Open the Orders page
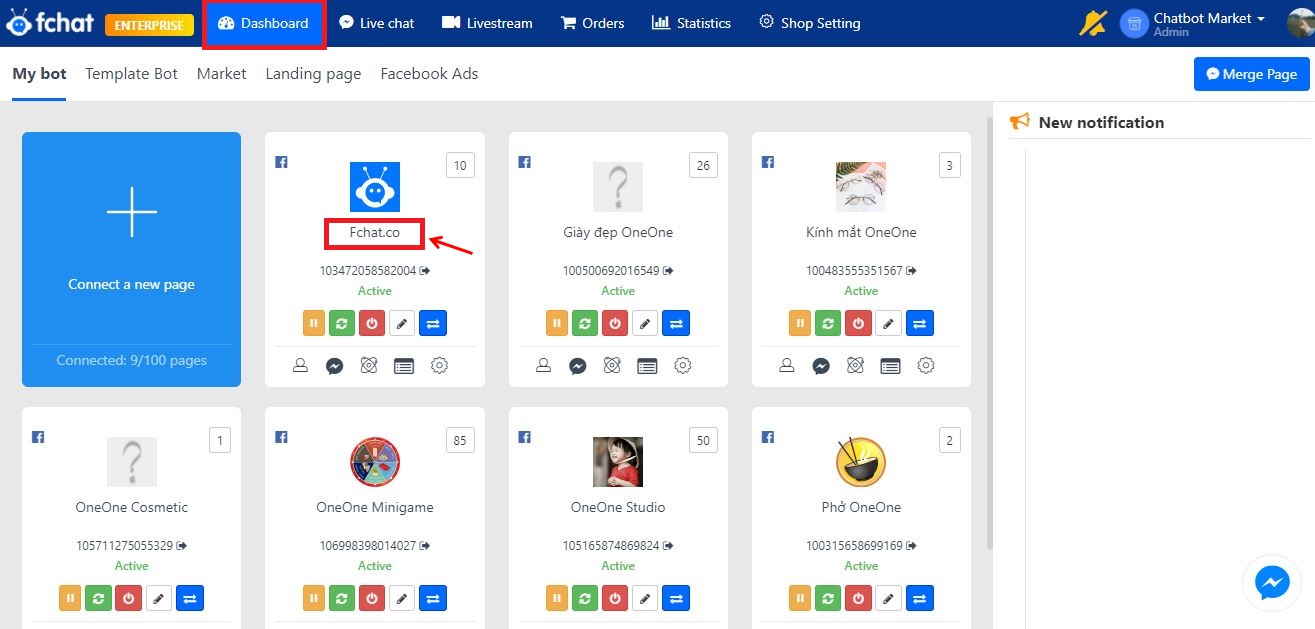 pos(592,23)
